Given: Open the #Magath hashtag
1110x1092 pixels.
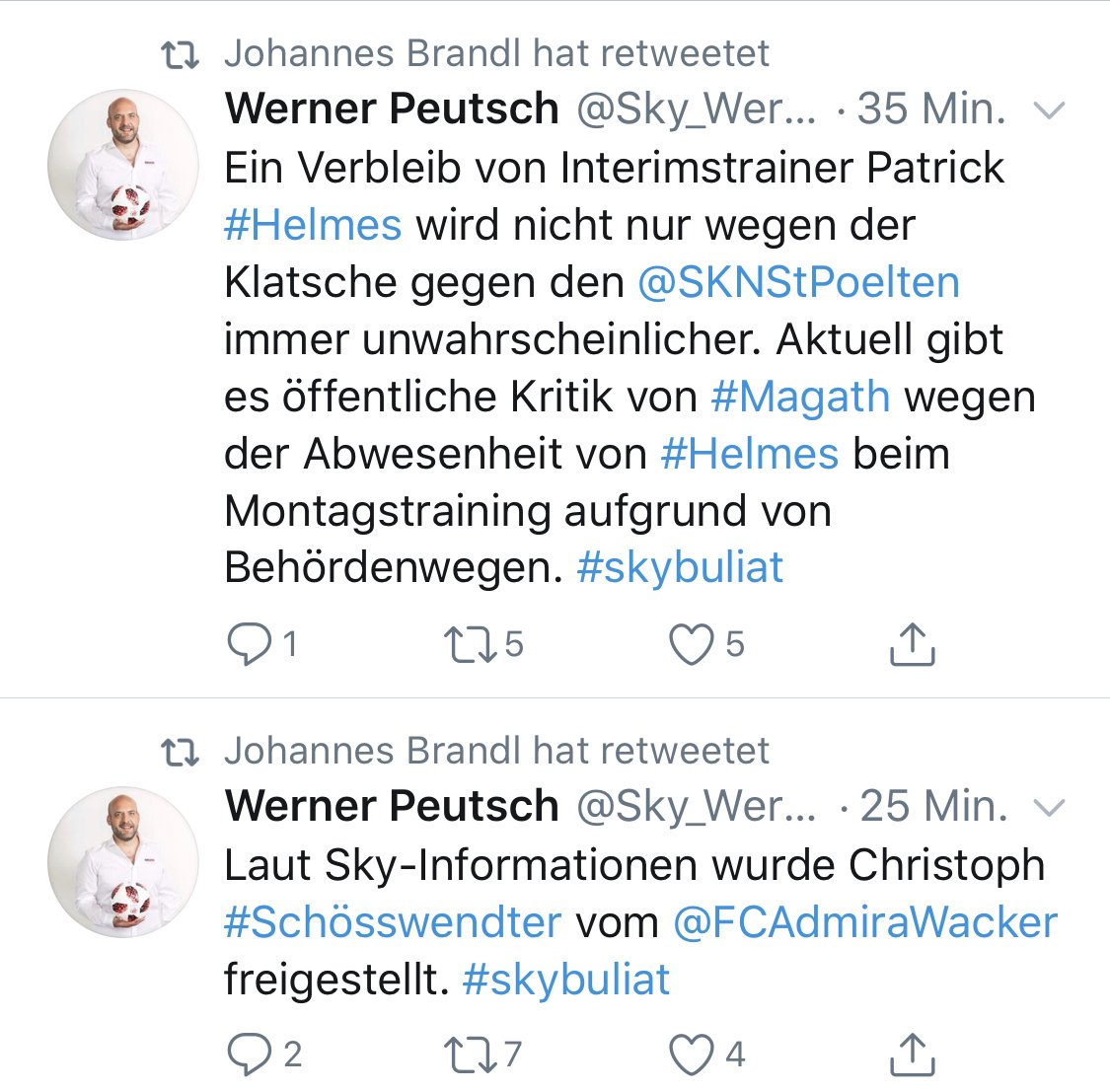Looking at the screenshot, I should [x=800, y=397].
